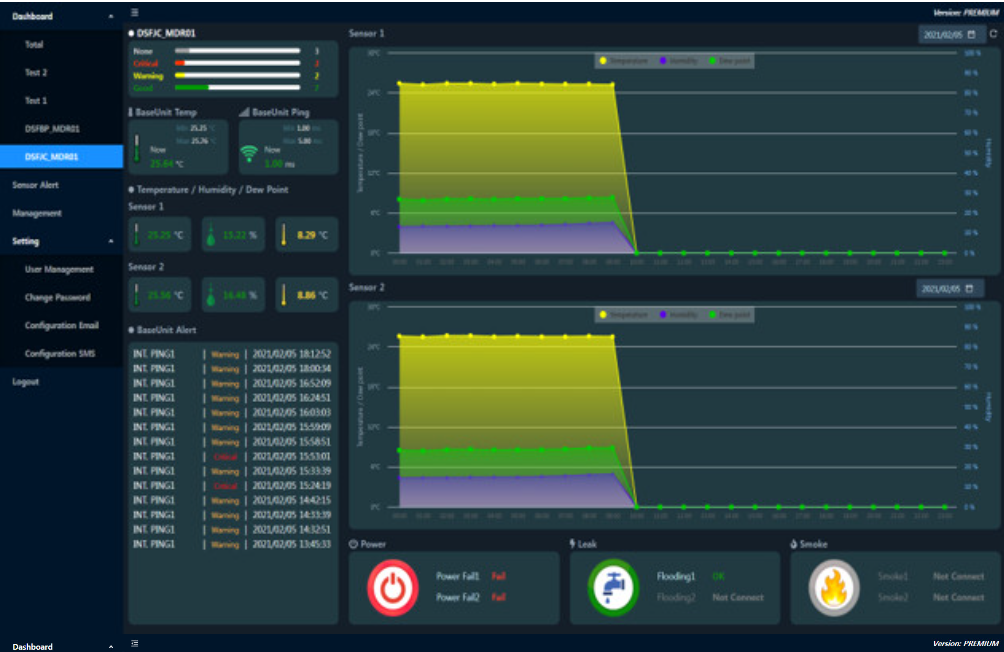Click the red Power status icon
The height and width of the screenshot is (652, 1004).
click(x=393, y=586)
